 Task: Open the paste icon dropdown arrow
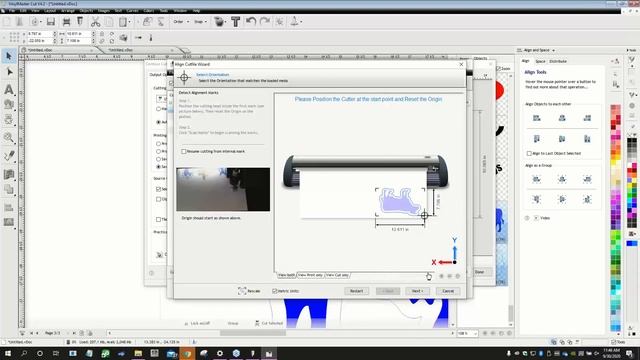click(130, 22)
